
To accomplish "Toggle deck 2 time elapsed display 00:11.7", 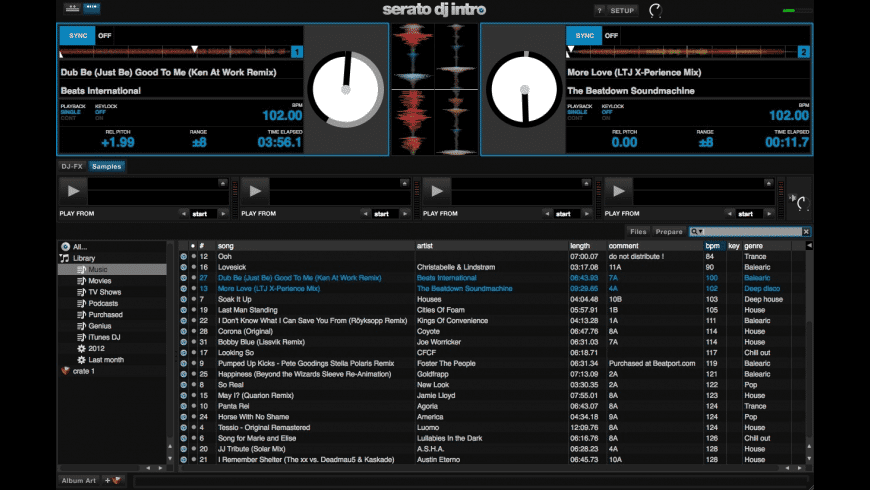I will (787, 143).
